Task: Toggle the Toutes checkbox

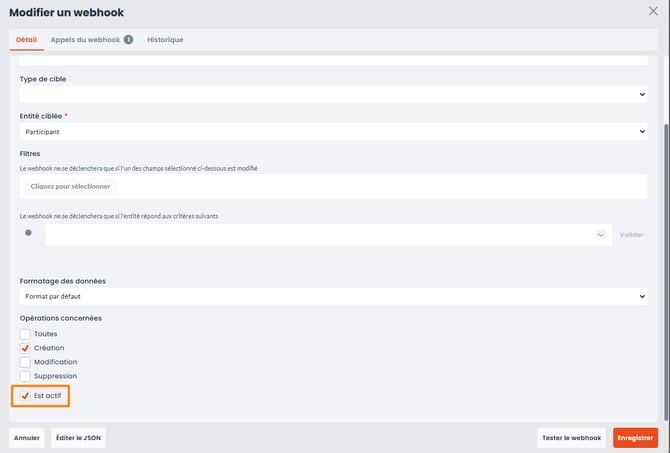Action: pyautogui.click(x=25, y=334)
